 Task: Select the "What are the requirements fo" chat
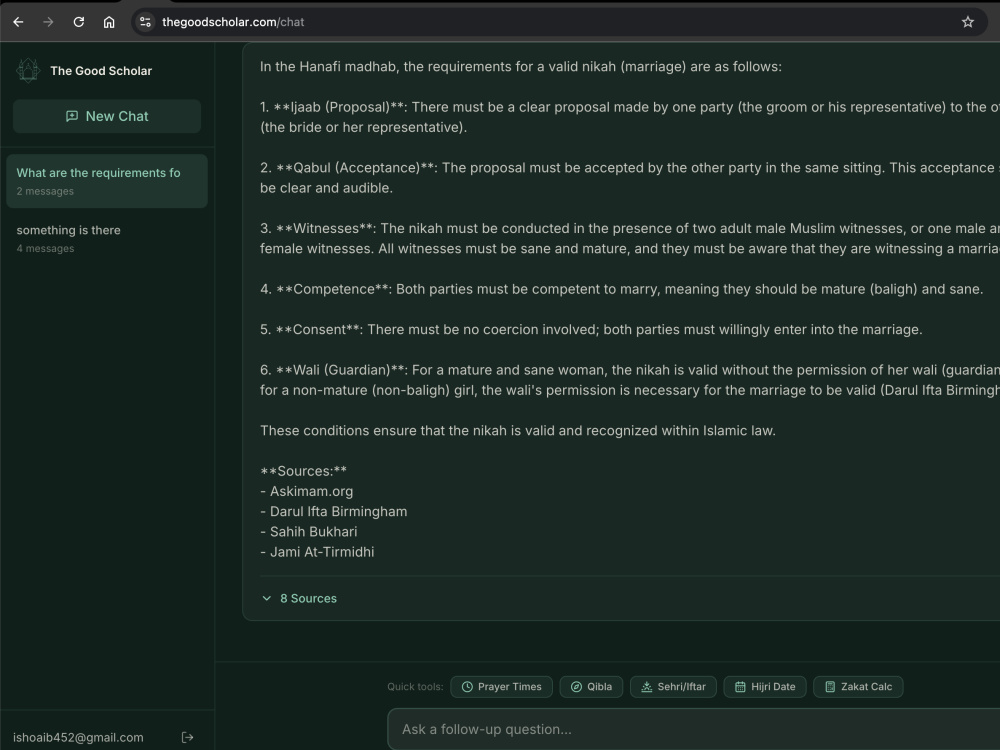[107, 181]
